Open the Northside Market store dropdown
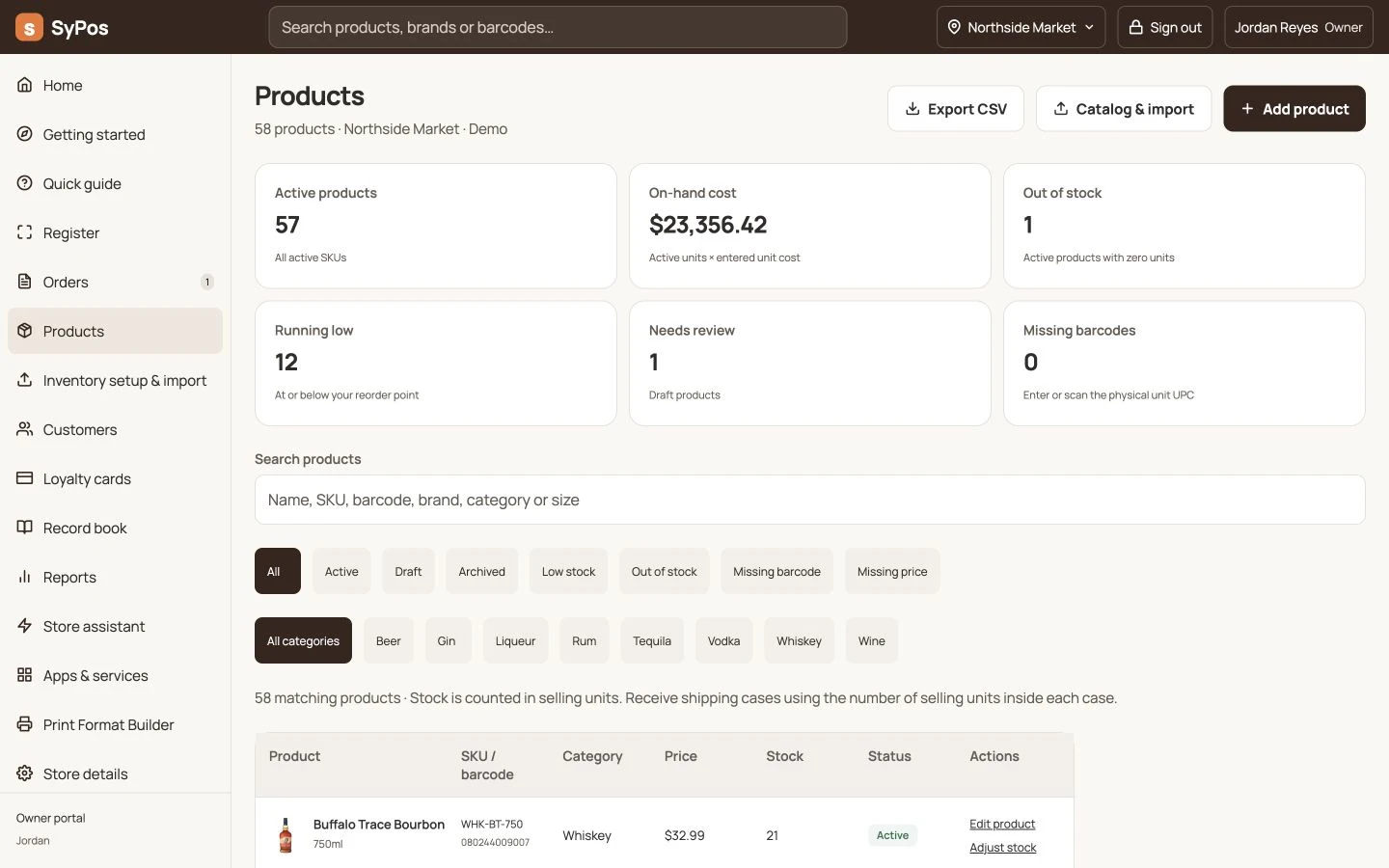The image size is (1389, 868). 1021,27
